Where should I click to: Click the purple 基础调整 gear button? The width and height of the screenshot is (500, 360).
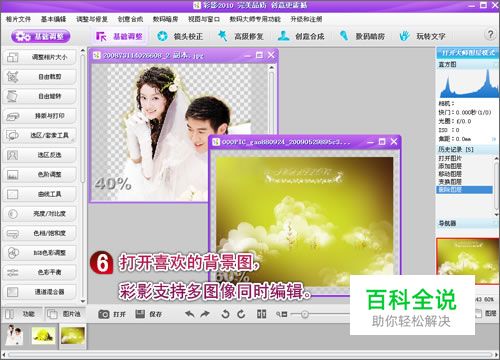(x=41, y=36)
